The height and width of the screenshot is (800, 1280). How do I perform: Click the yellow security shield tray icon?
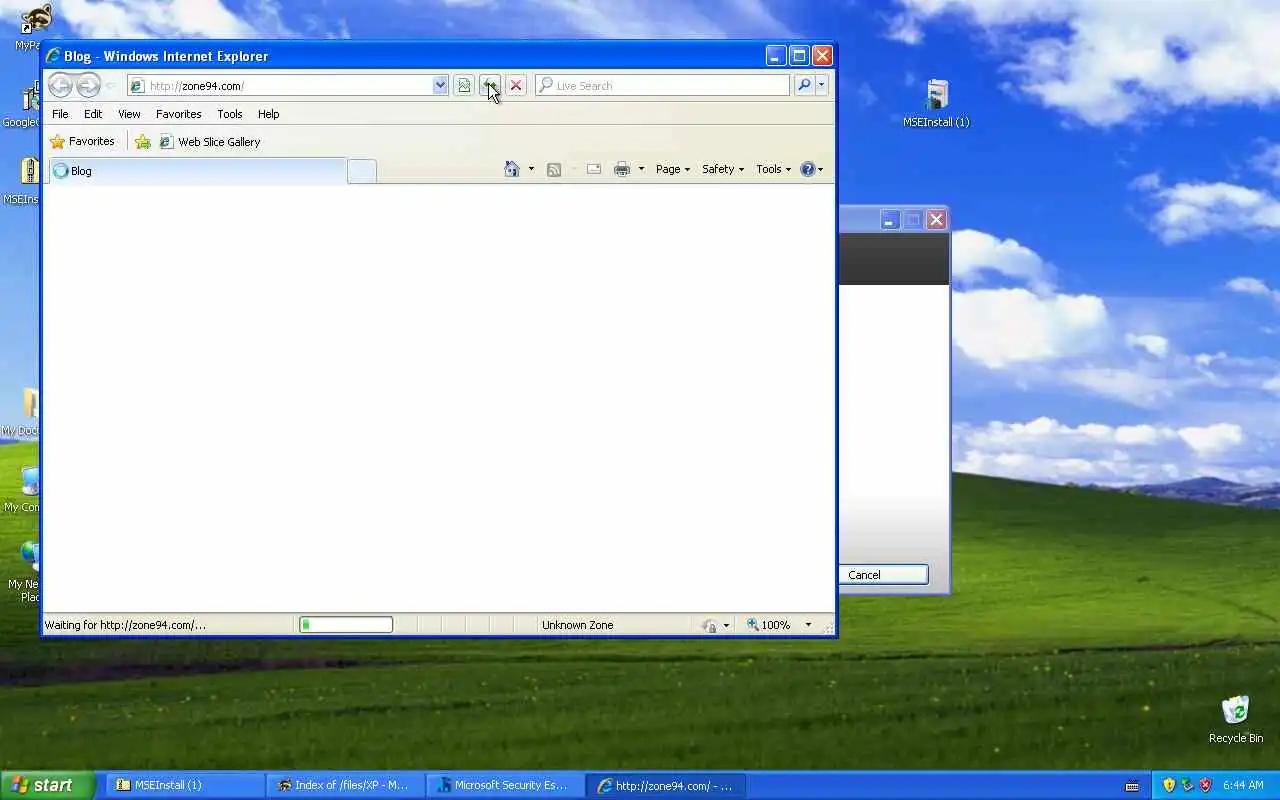click(x=1169, y=785)
